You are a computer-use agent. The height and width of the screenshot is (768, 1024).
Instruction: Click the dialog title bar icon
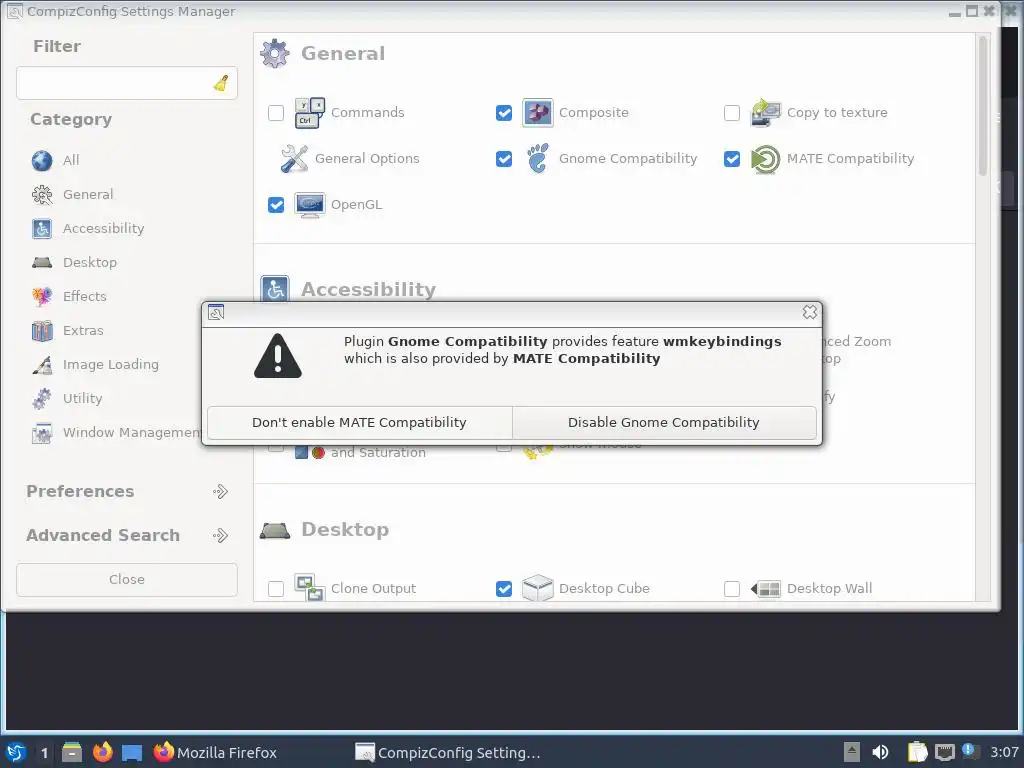tap(216, 312)
